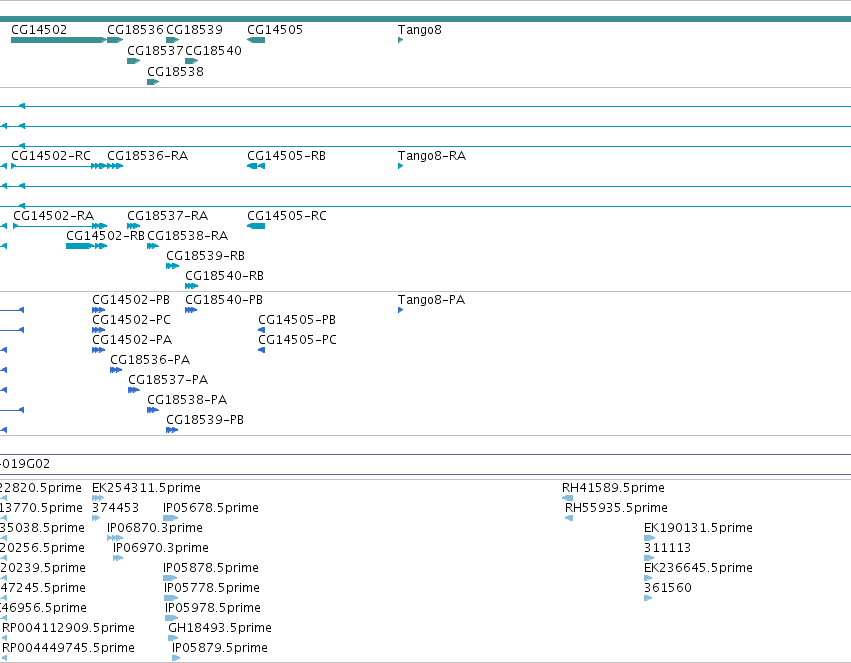The height and width of the screenshot is (663, 851).
Task: Select the CG14502-PA protein label
Action: coord(132,340)
